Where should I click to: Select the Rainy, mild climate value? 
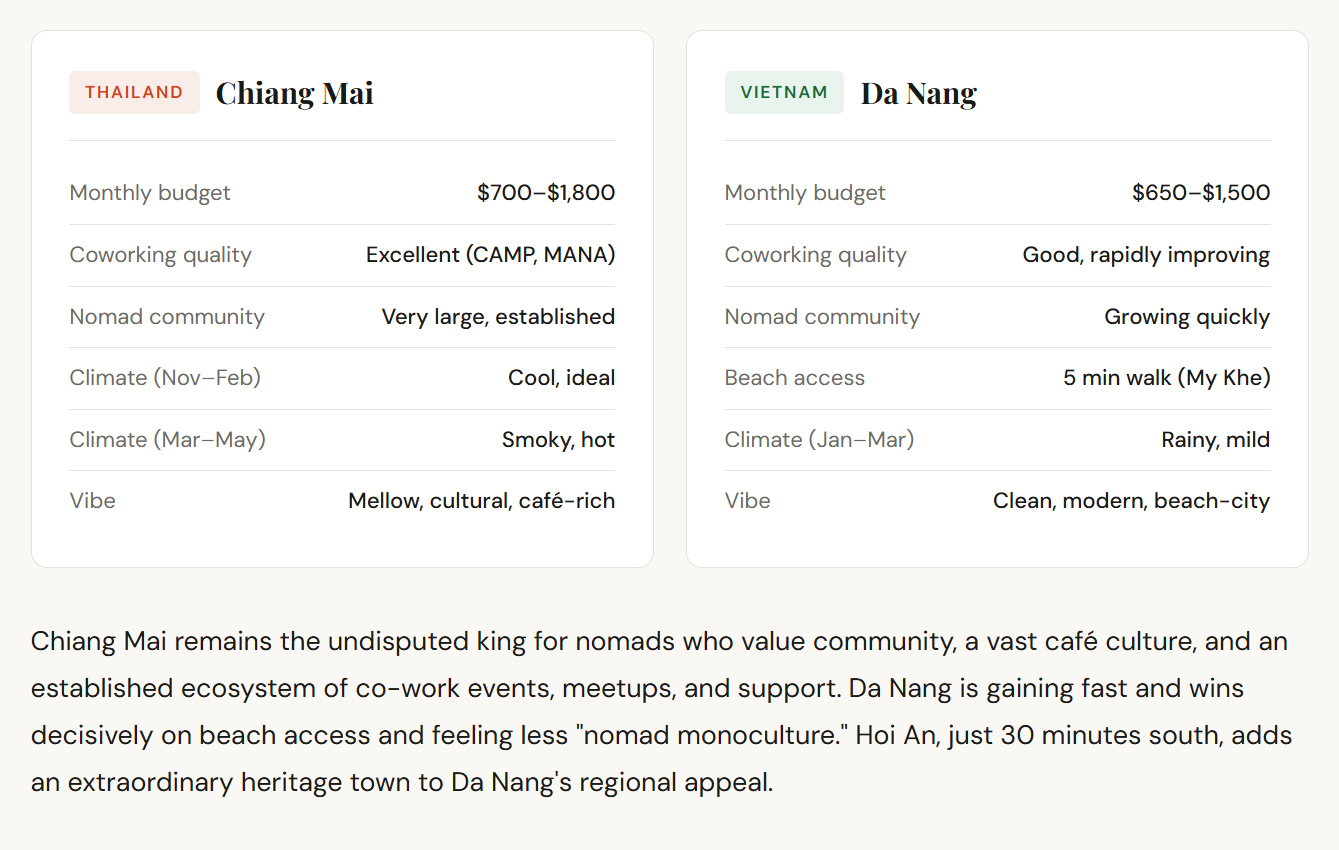click(x=1215, y=440)
